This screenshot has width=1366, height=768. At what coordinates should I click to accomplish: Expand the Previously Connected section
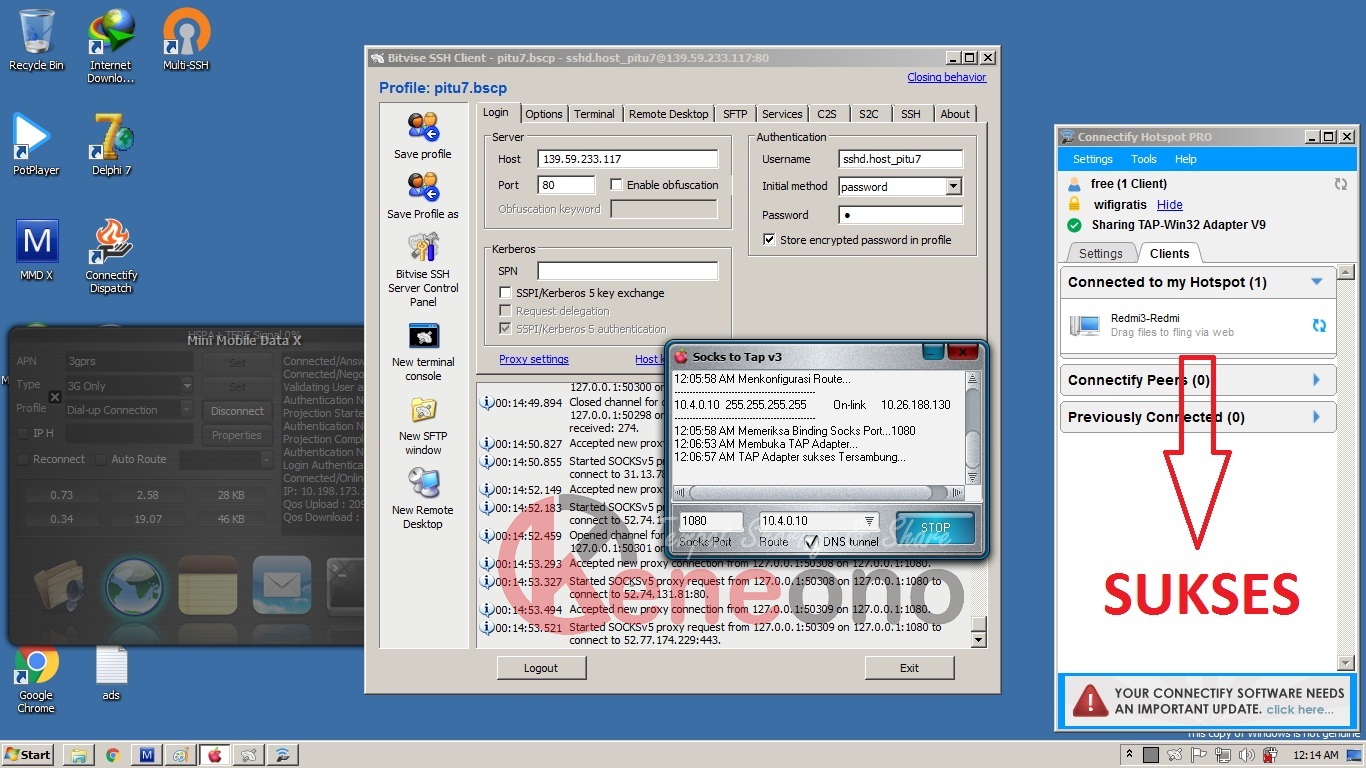[x=1317, y=417]
